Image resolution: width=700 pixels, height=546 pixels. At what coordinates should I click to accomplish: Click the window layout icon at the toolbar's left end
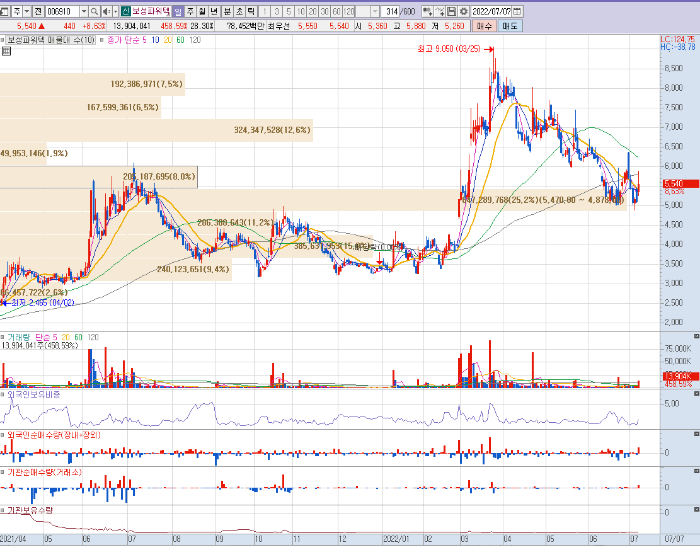[x=4, y=11]
